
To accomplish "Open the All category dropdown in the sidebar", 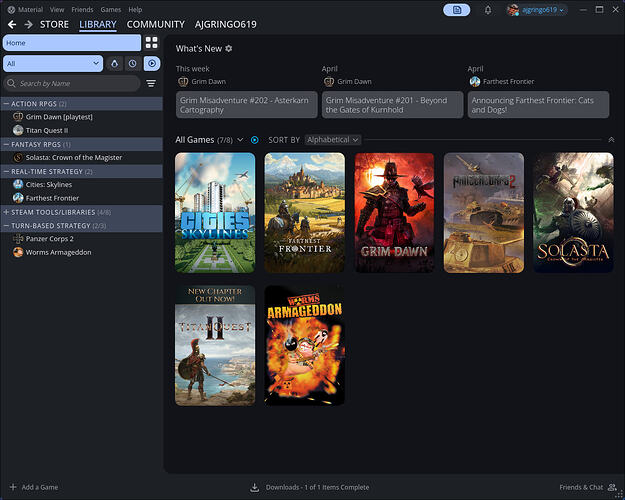I will click(53, 63).
